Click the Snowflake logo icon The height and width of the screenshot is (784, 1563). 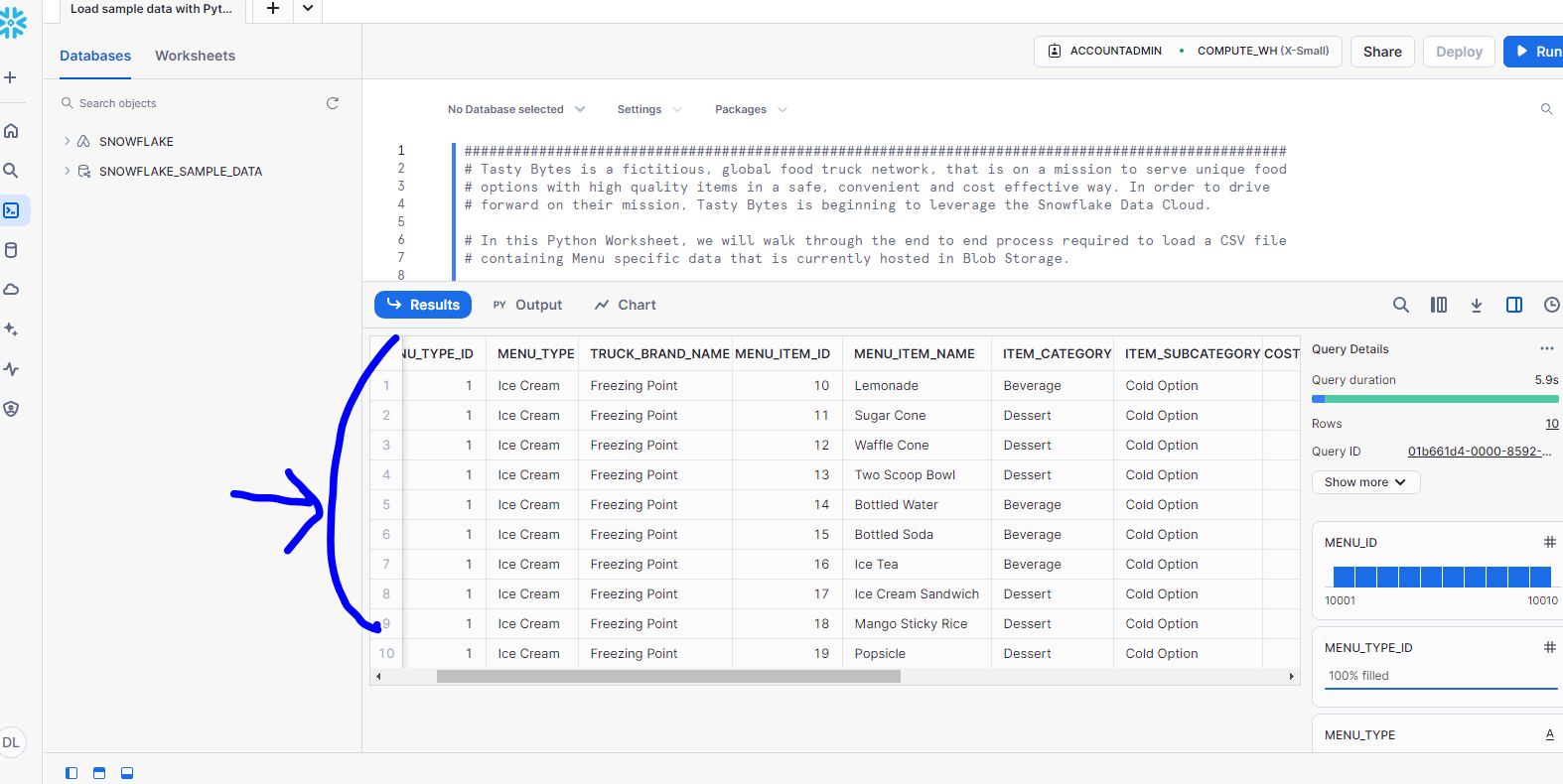coord(12,24)
